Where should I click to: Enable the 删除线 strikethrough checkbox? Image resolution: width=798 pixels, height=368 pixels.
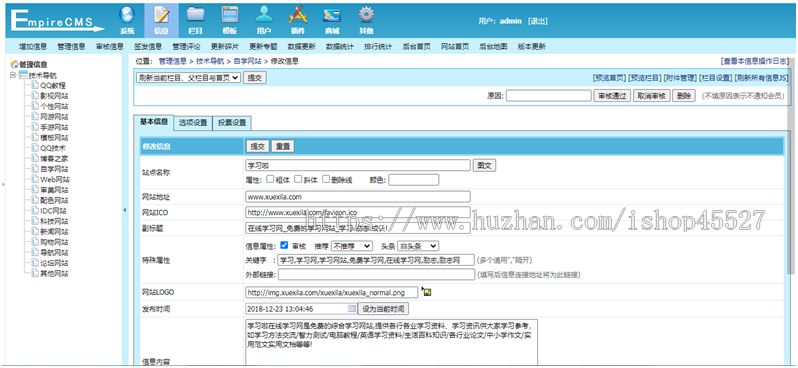pyautogui.click(x=326, y=179)
